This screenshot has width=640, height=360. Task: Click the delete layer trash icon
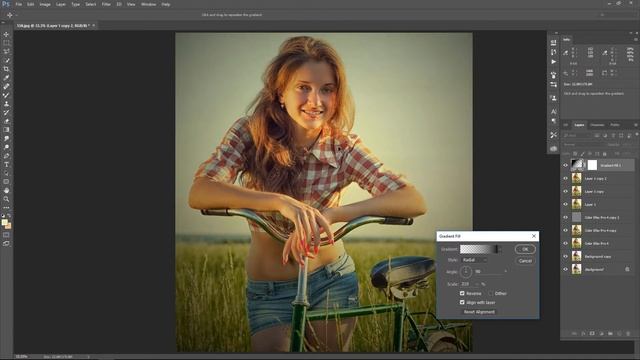[x=628, y=334]
